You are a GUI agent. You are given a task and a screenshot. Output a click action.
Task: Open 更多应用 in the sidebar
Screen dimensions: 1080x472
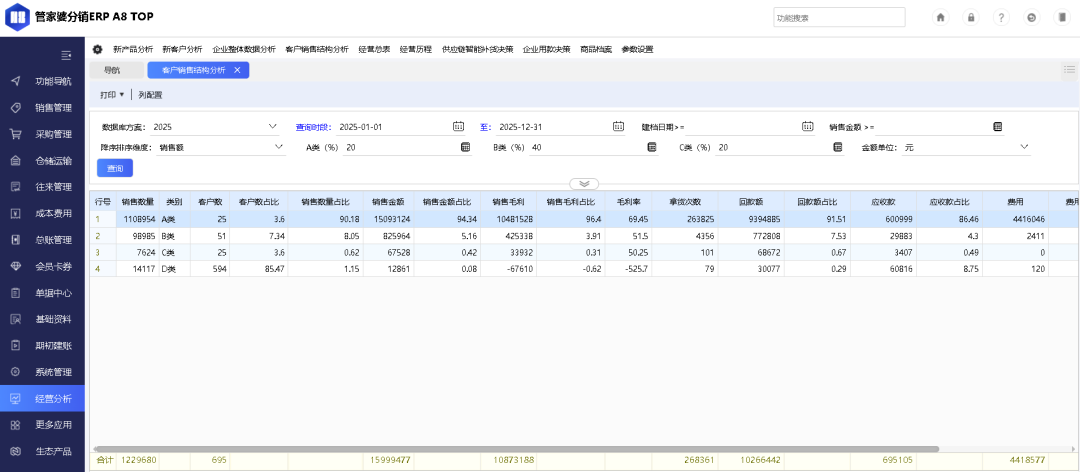(x=42, y=425)
